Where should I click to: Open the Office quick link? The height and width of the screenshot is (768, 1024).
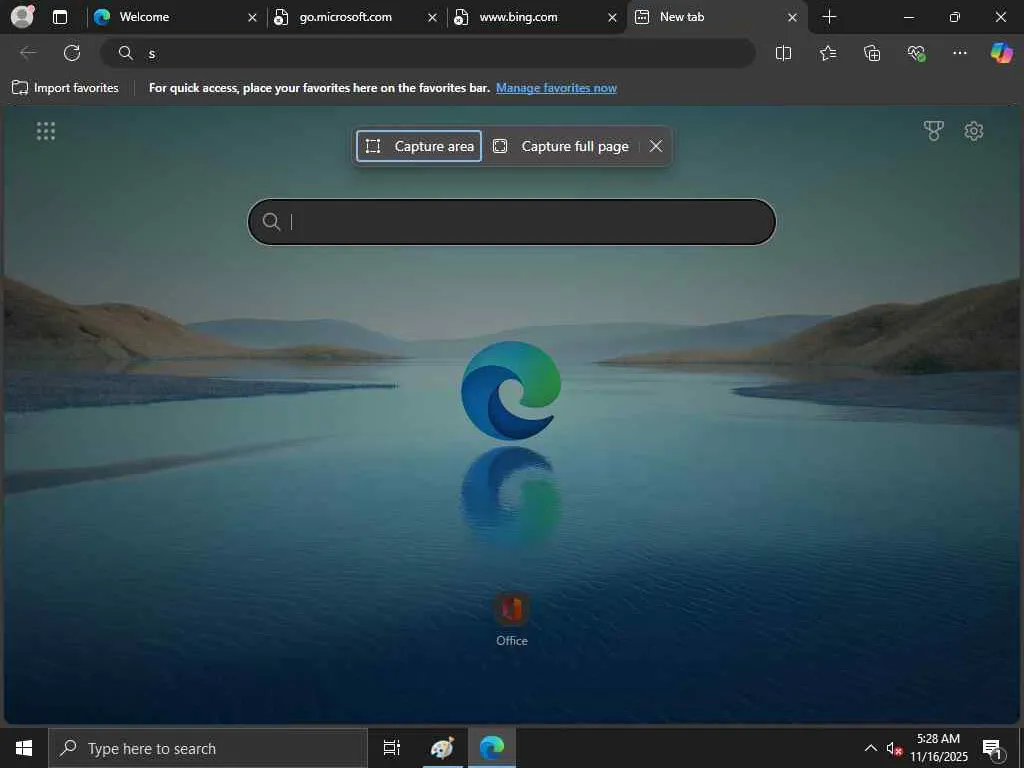pos(511,620)
